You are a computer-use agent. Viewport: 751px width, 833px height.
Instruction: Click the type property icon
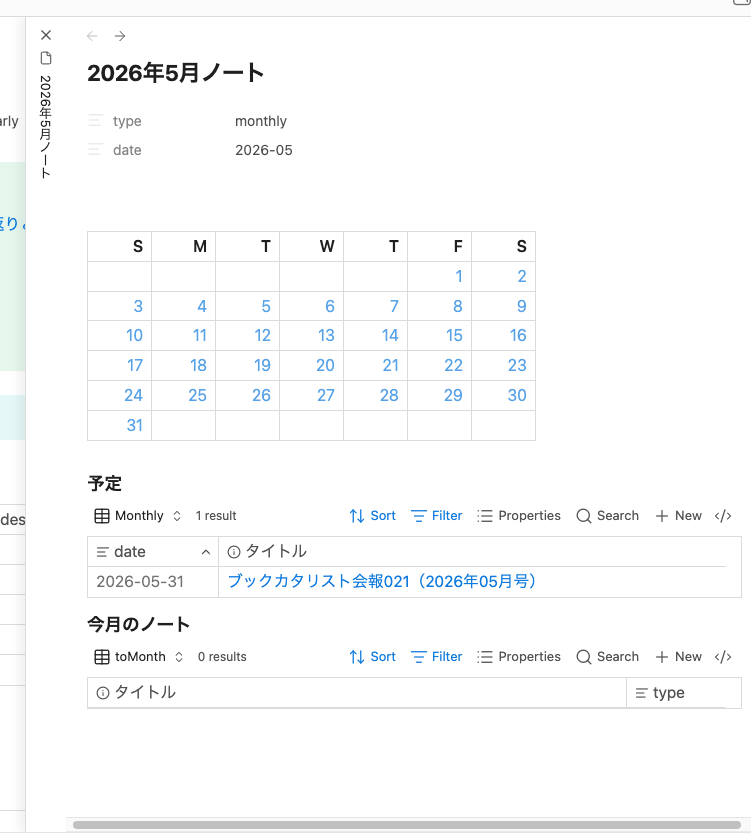click(x=96, y=121)
